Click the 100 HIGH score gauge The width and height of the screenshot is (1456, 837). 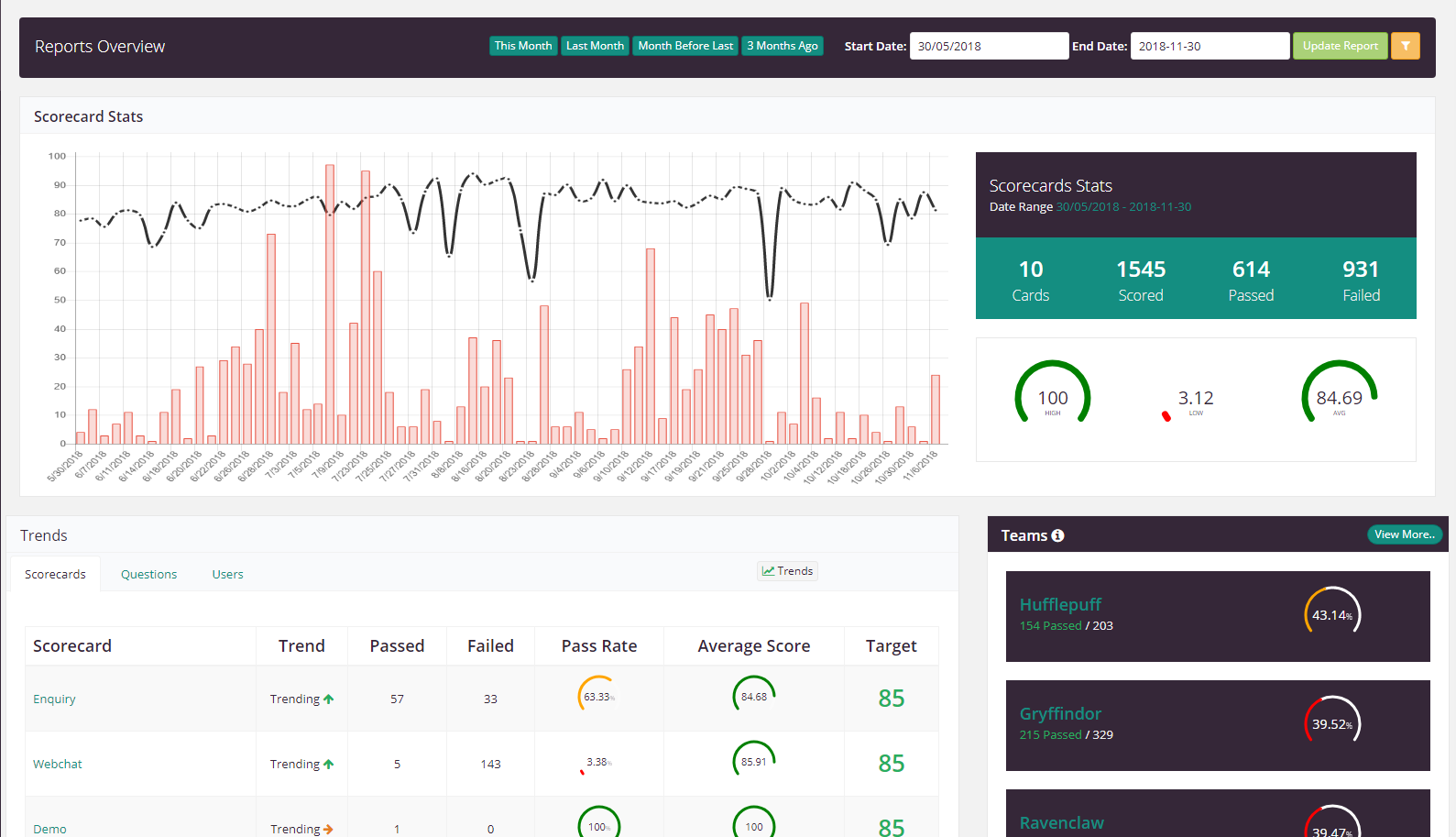(x=1052, y=398)
